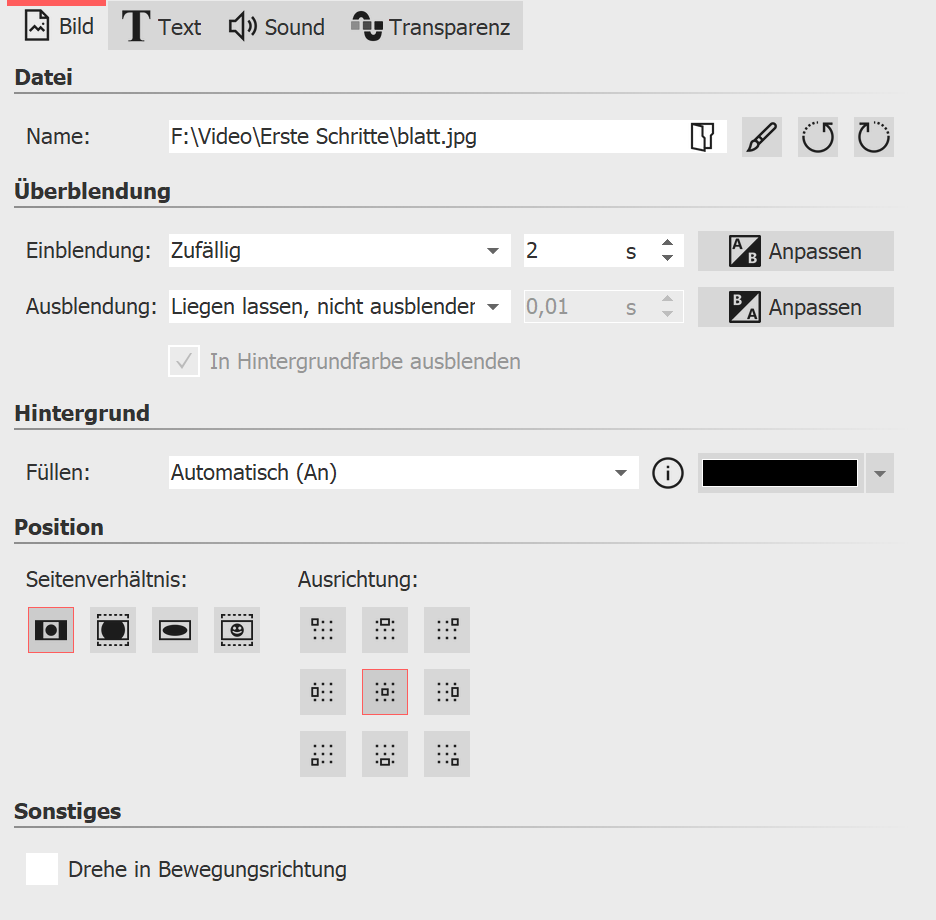This screenshot has width=936, height=920.
Task: Switch to the Text tab
Action: click(x=160, y=27)
